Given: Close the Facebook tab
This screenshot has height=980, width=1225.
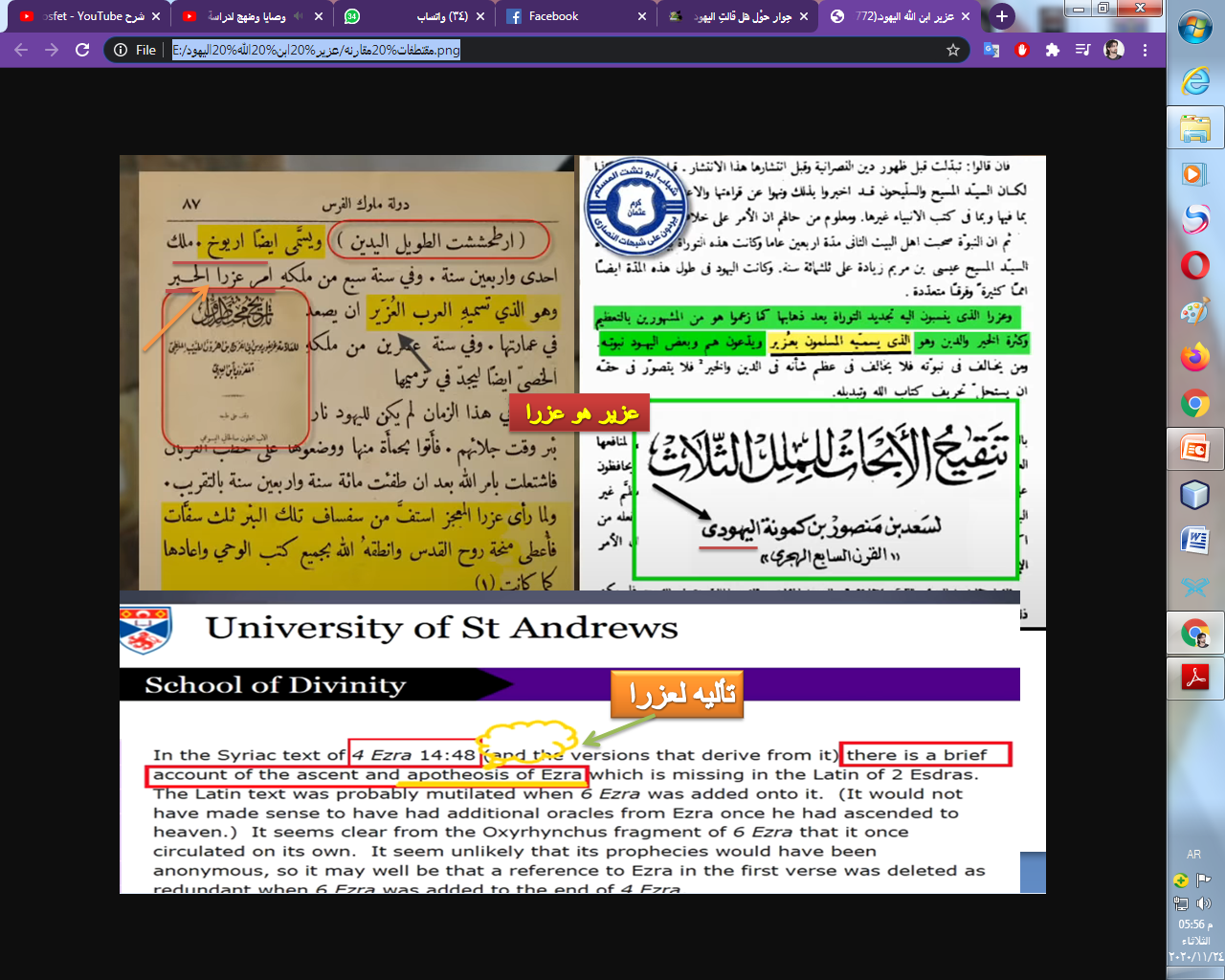Looking at the screenshot, I should (641, 16).
